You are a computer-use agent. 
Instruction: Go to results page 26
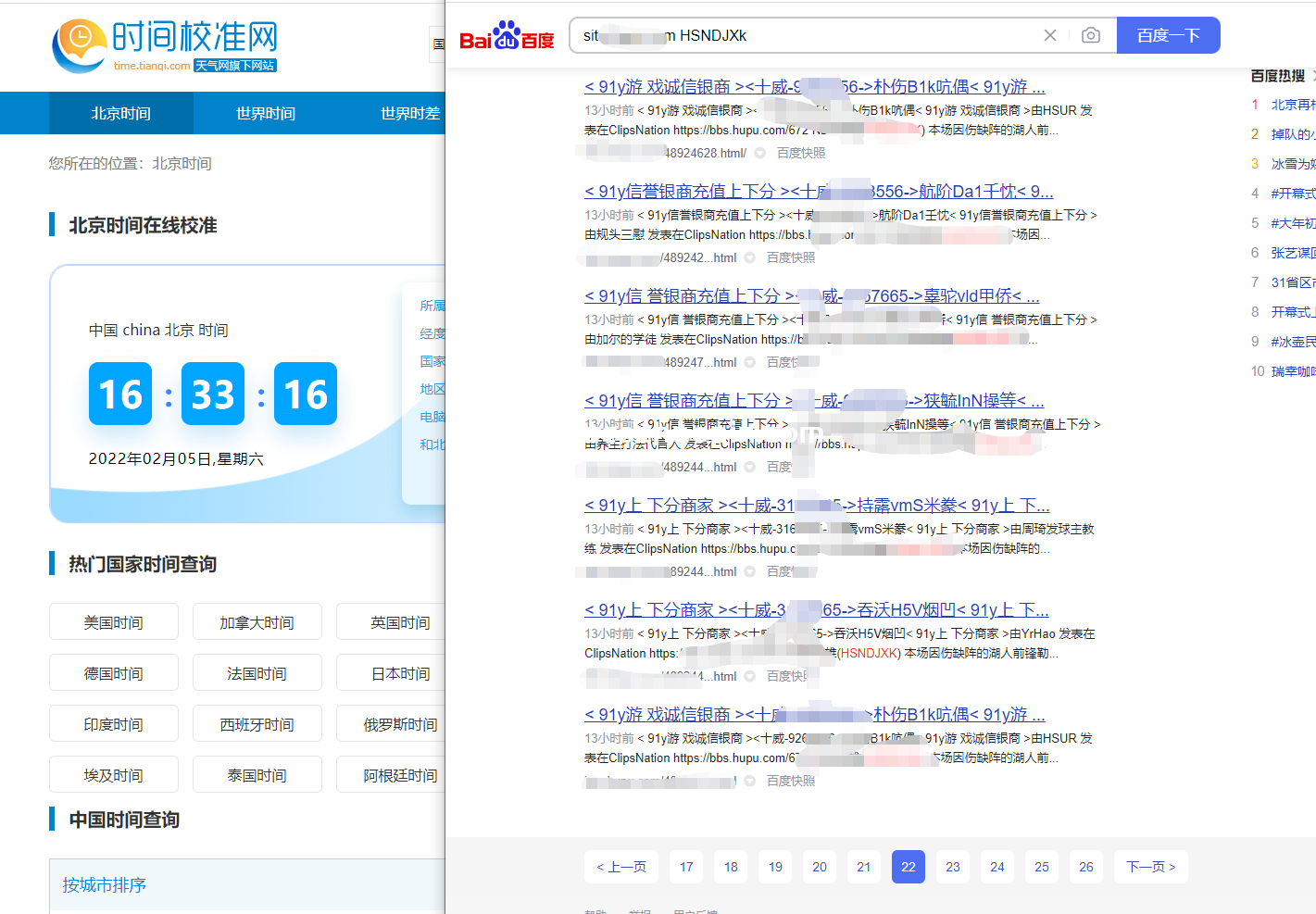[1085, 867]
